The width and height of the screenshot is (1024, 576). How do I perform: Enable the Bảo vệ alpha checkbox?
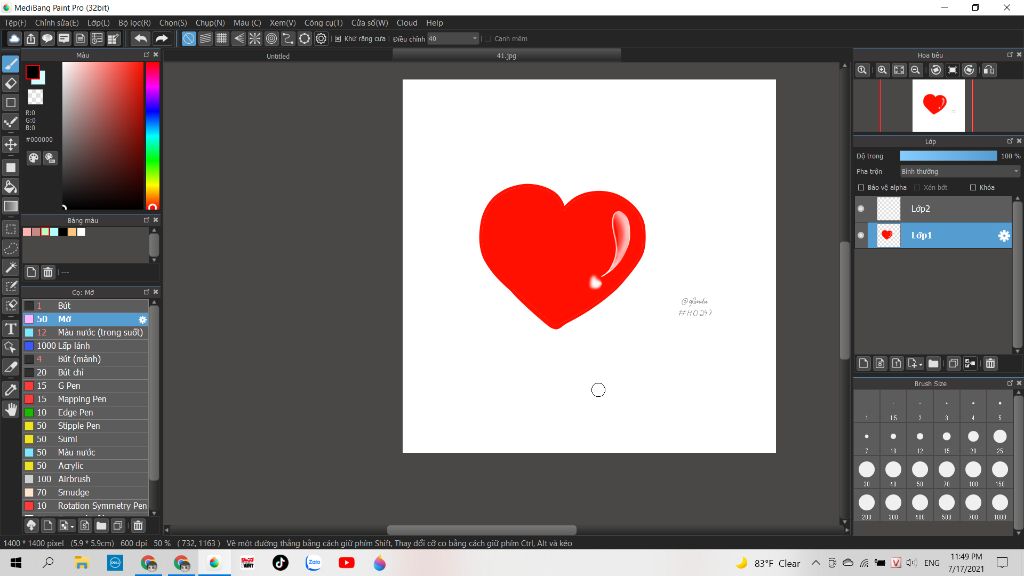point(861,187)
